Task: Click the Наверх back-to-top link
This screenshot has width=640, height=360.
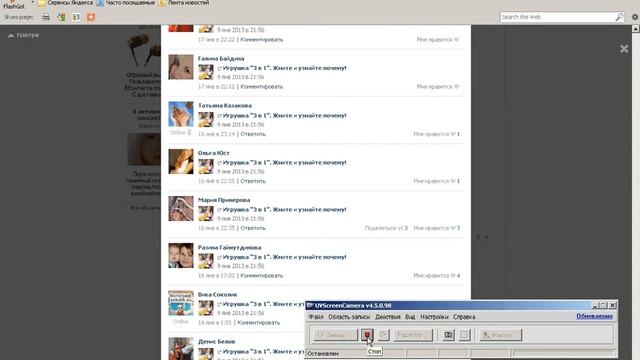Action: point(24,36)
